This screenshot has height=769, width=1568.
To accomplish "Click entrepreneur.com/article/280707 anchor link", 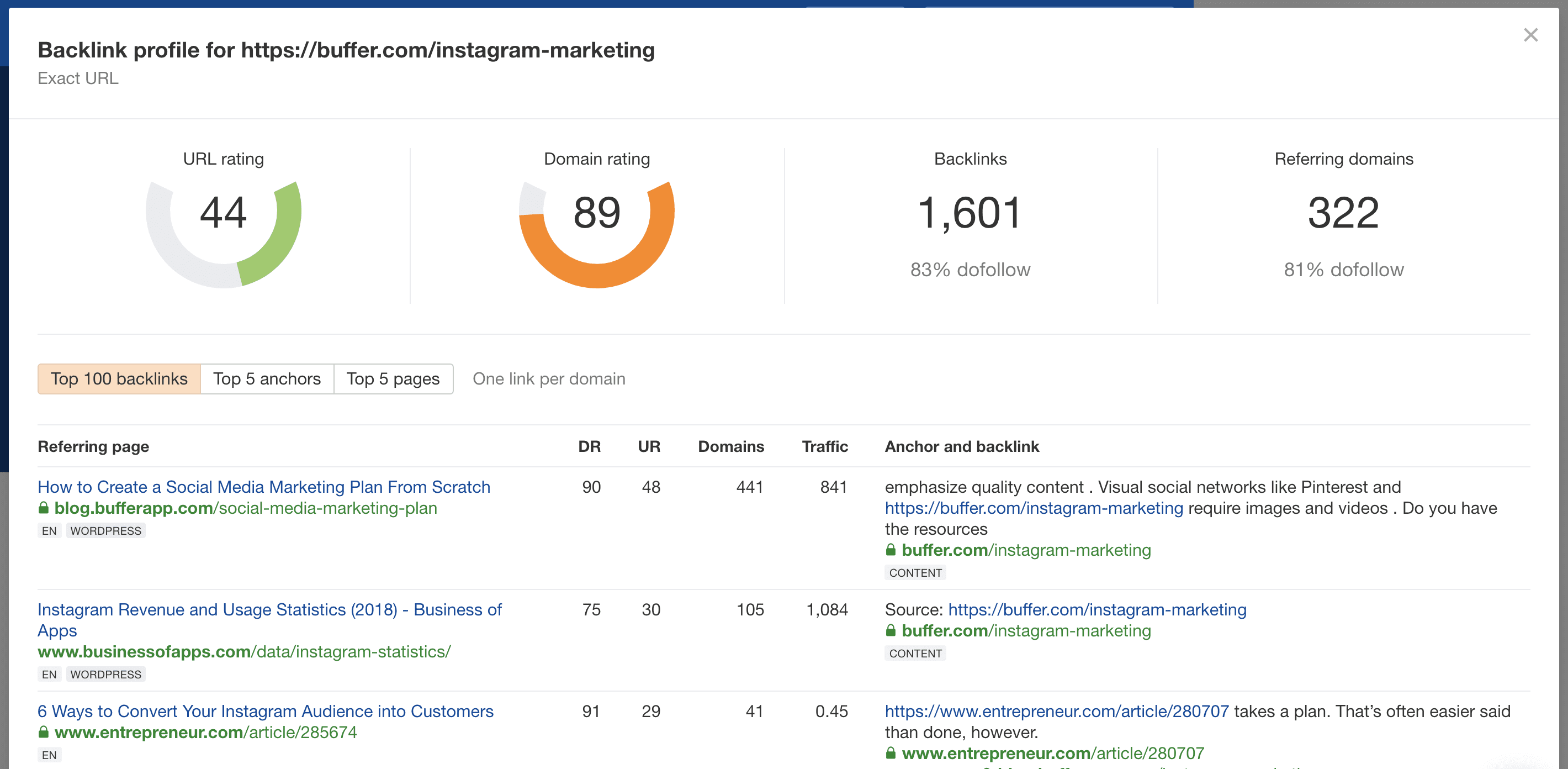I will click(x=1057, y=711).
